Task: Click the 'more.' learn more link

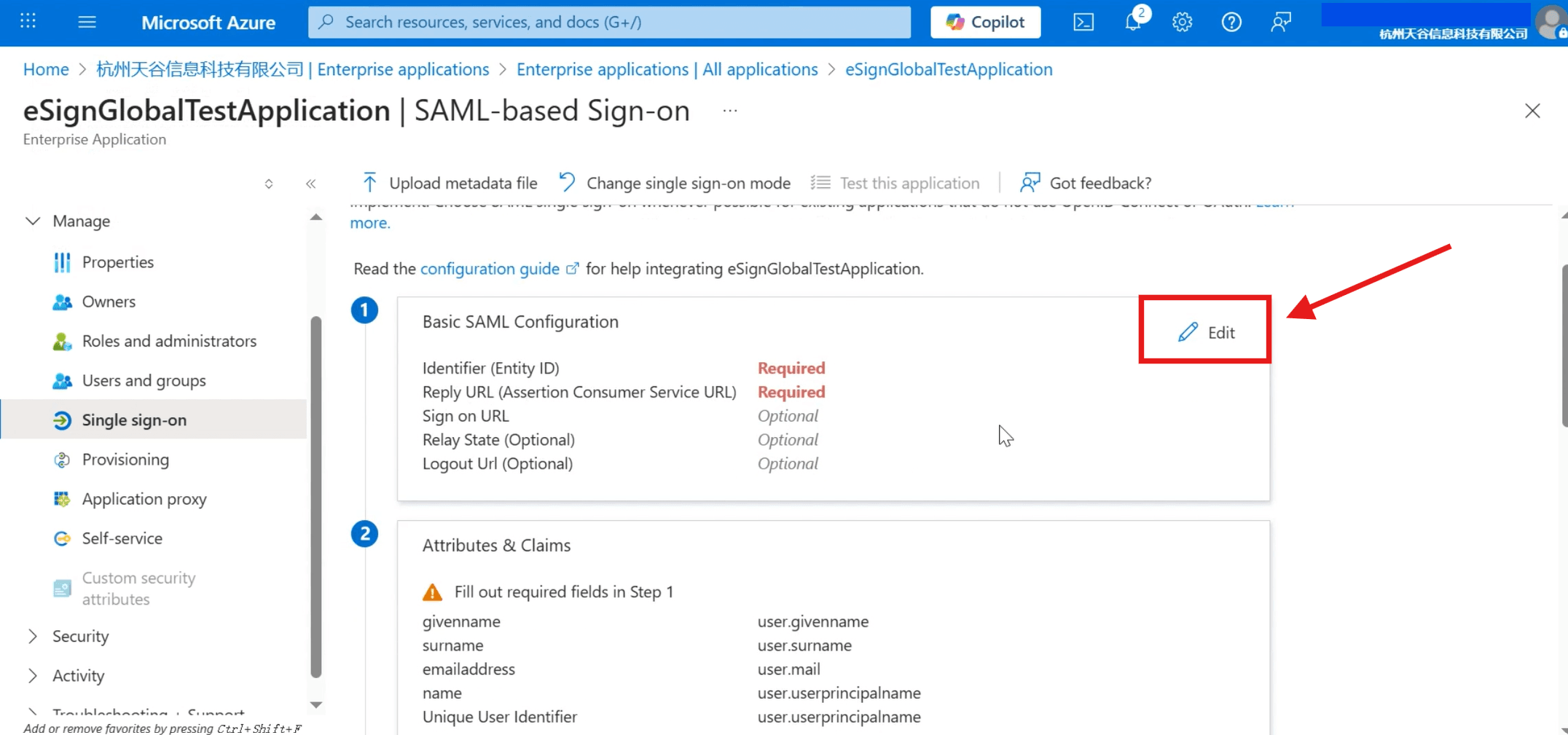Action: (370, 223)
